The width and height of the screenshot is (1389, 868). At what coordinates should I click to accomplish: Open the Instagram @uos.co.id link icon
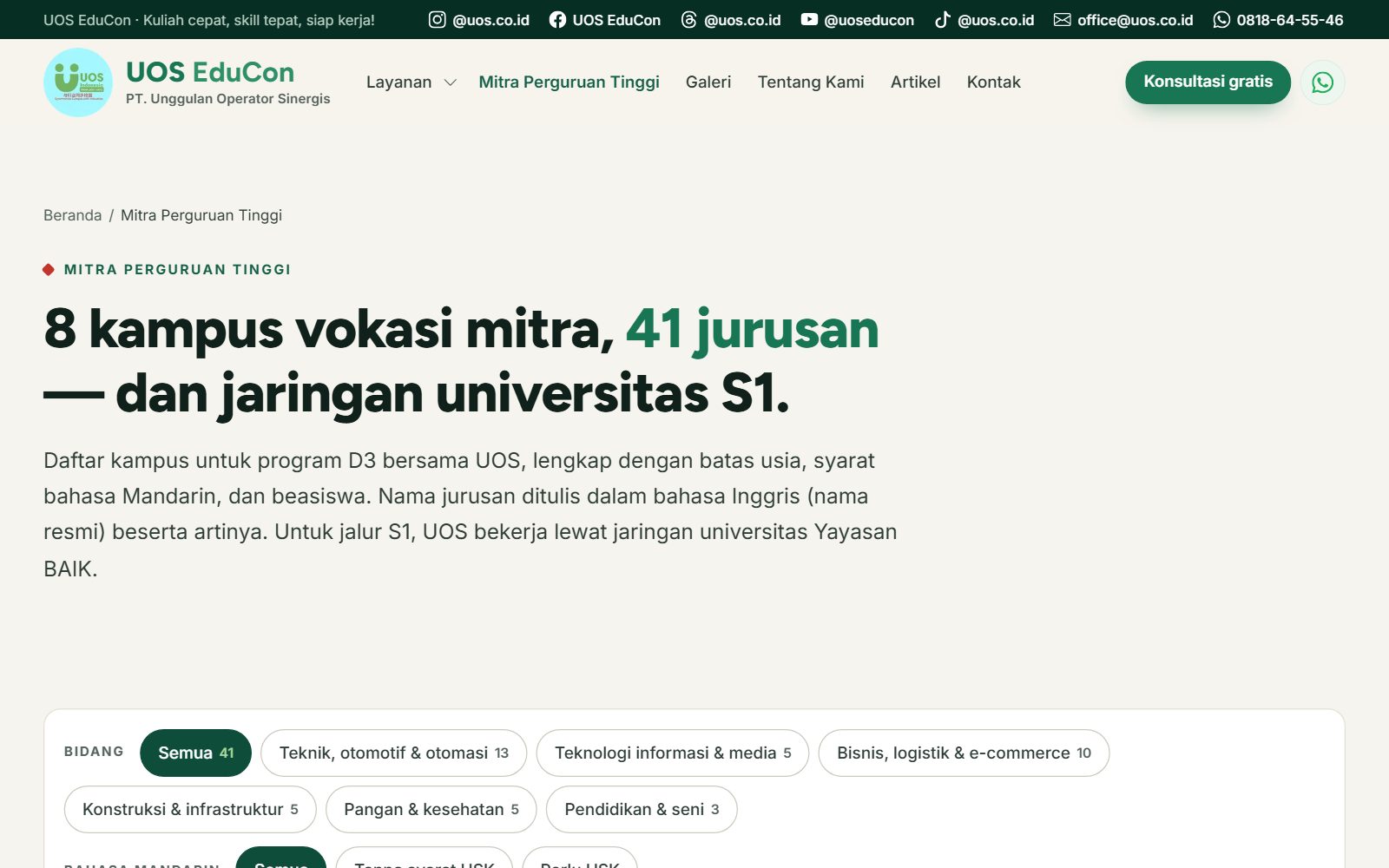438,20
